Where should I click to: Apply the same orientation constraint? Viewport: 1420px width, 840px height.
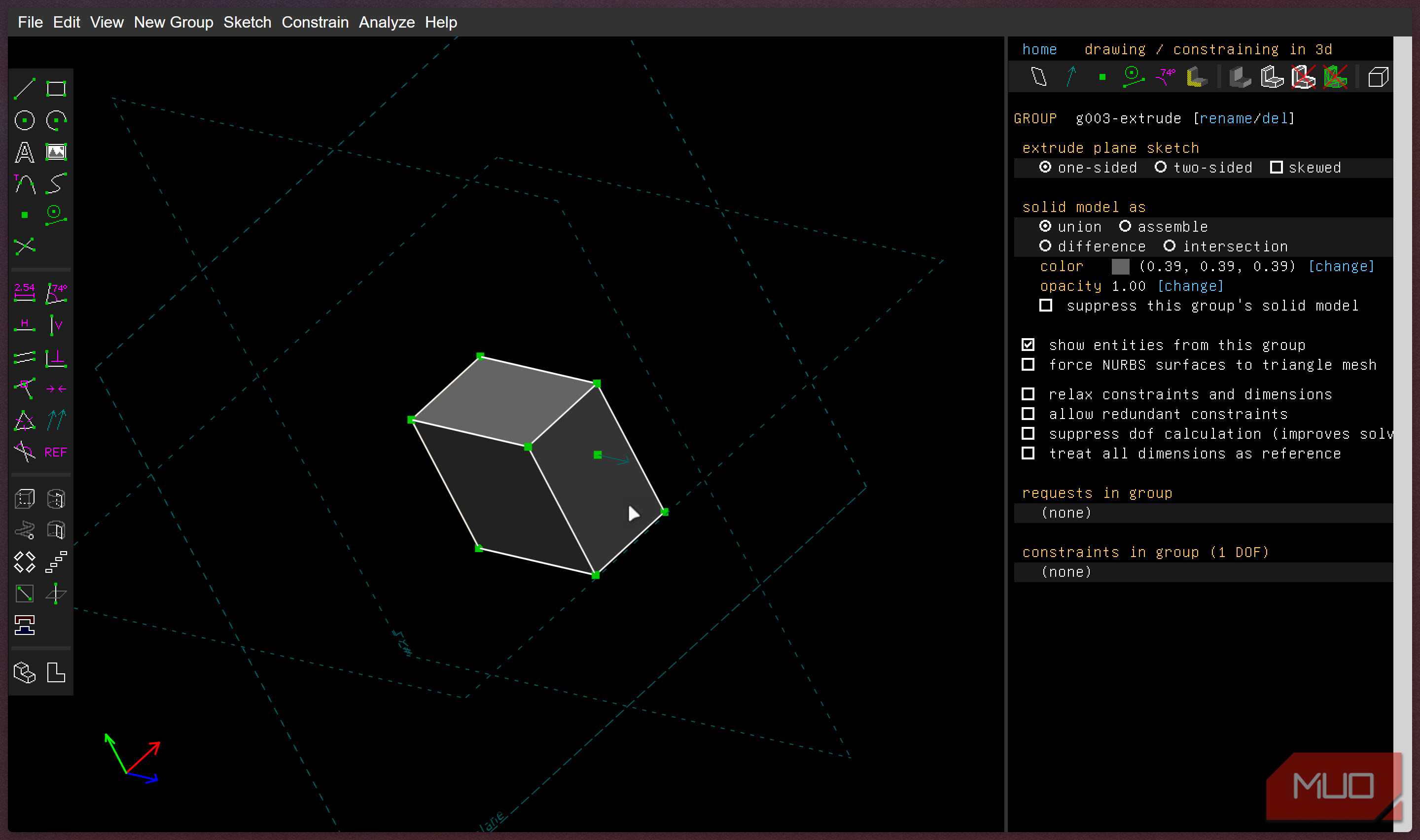tap(56, 420)
